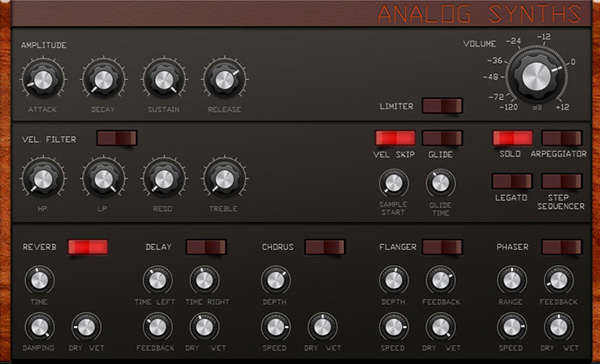Viewport: 600px width, 364px height.
Task: Click the Delay Dry Wet knob
Action: tap(204, 327)
